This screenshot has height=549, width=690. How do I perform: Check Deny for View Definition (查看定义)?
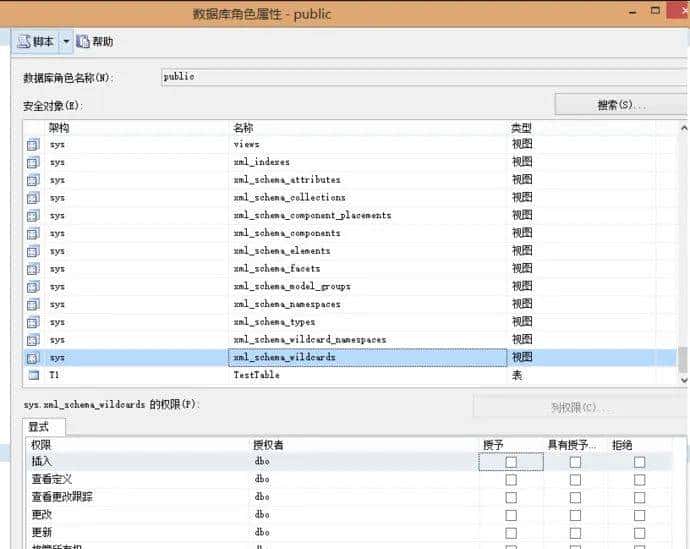[x=639, y=479]
